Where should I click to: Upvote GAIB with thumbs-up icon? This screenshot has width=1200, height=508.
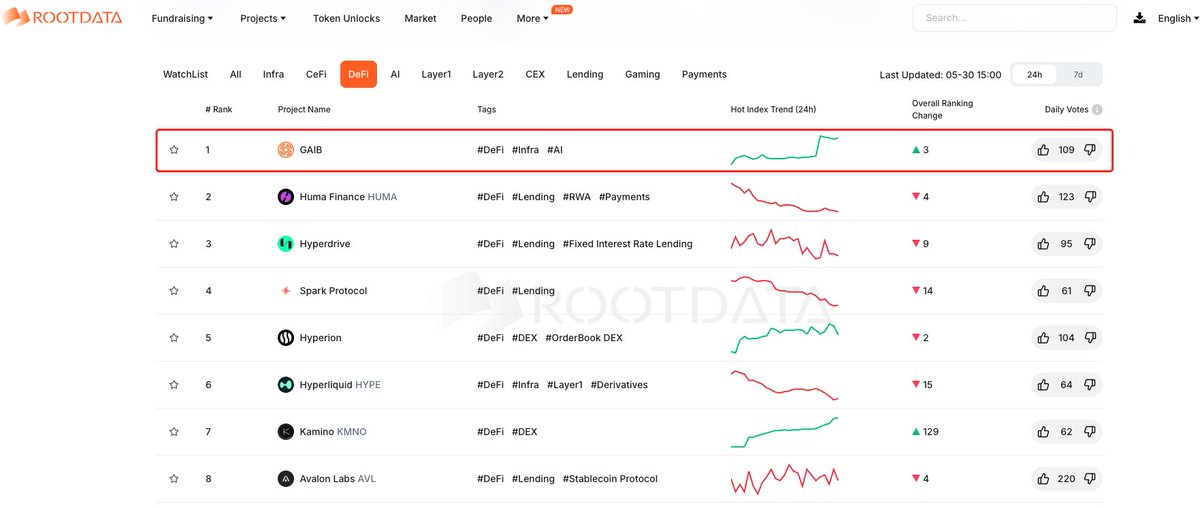[1043, 150]
